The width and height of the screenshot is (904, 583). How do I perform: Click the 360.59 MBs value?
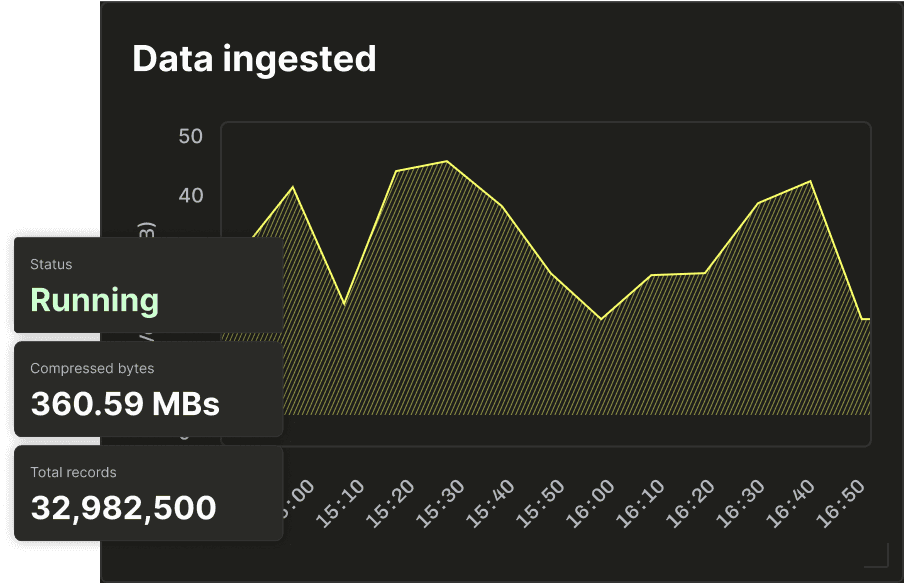(125, 404)
